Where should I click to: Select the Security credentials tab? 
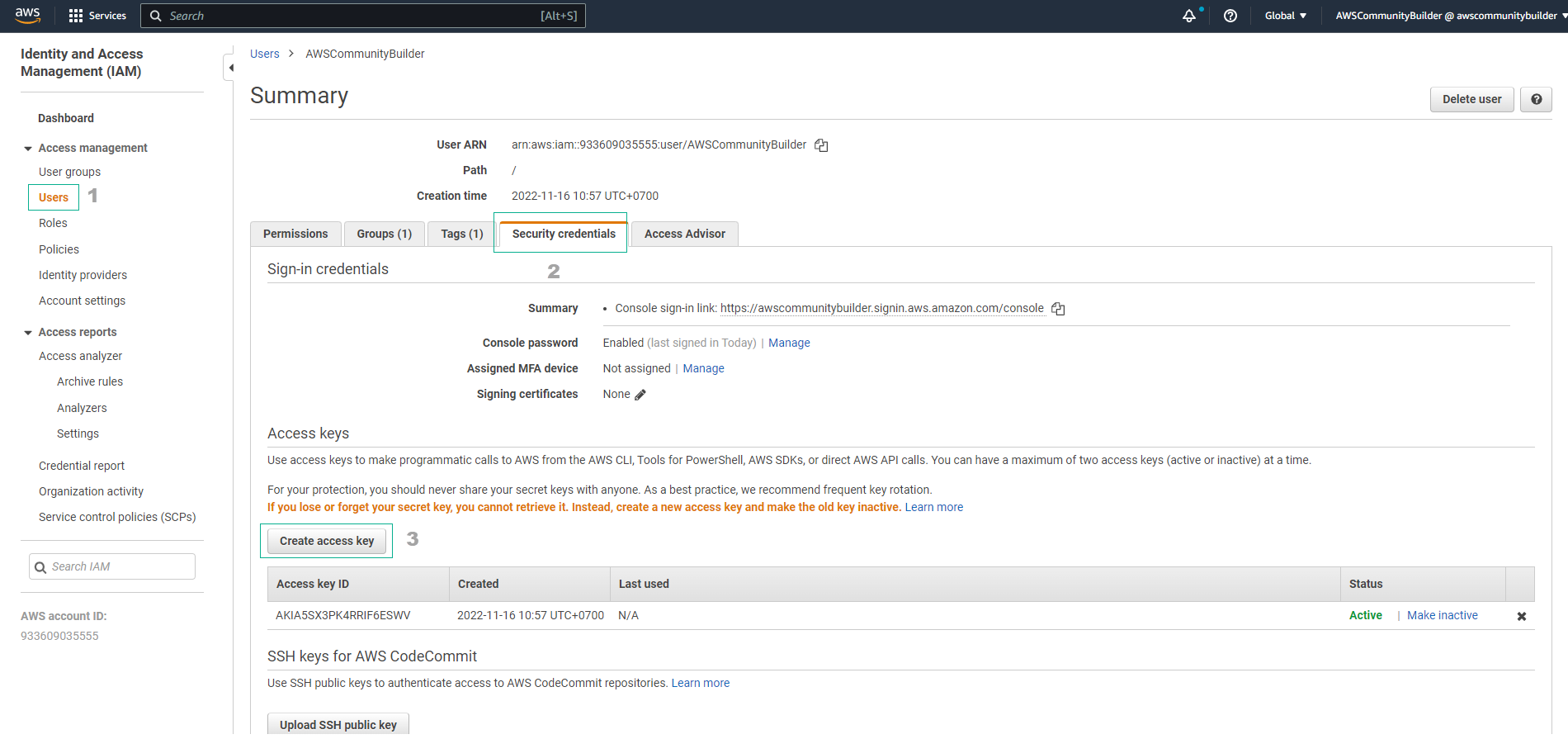click(564, 234)
